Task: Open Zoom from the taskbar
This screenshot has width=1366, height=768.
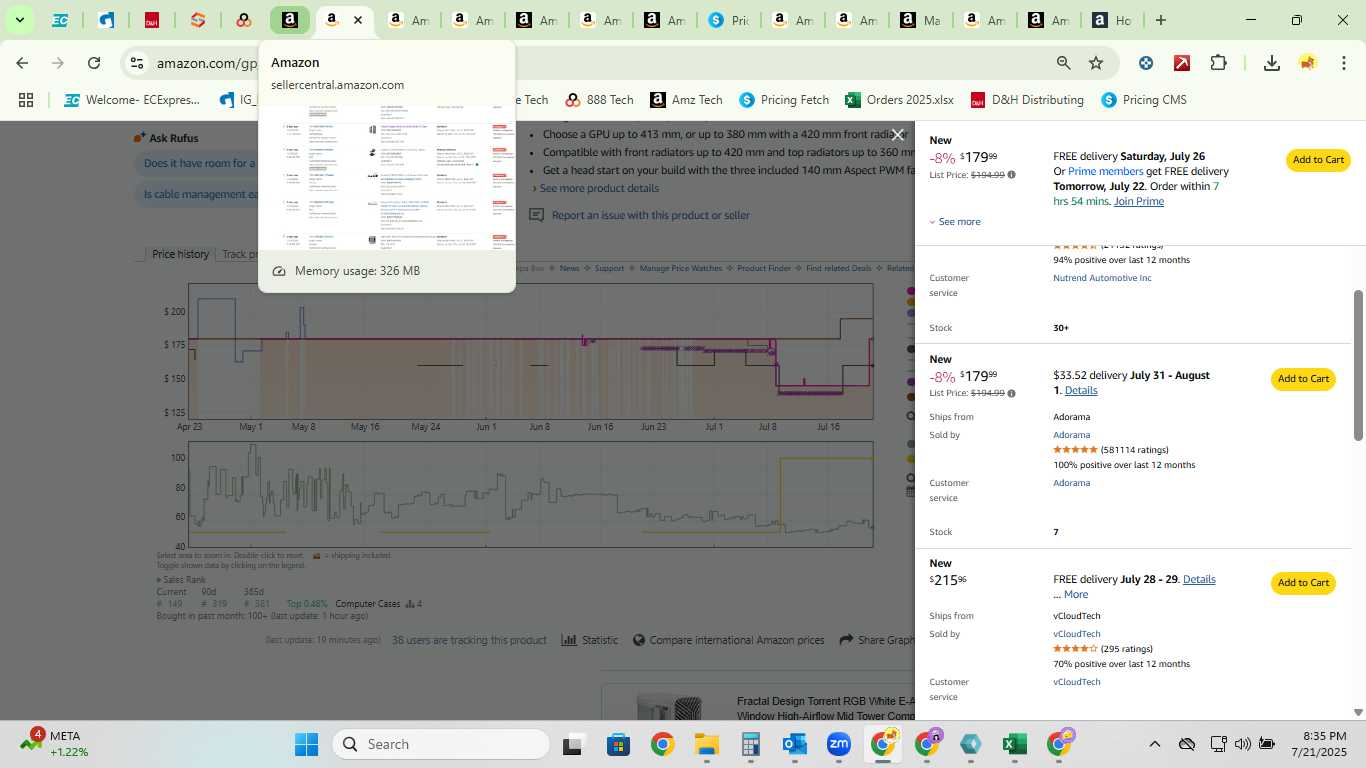Action: (x=839, y=744)
